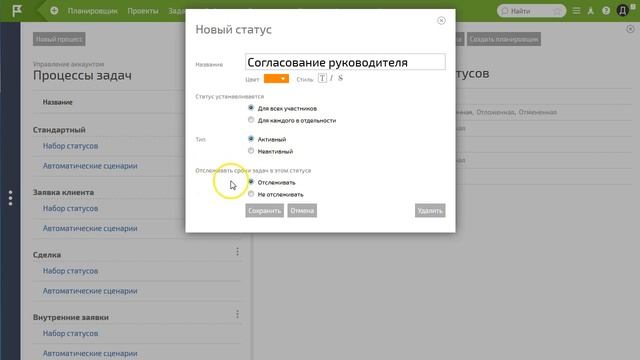Select the Не отслеживать radio option
Viewport: 640px width, 360px height.
click(x=251, y=194)
